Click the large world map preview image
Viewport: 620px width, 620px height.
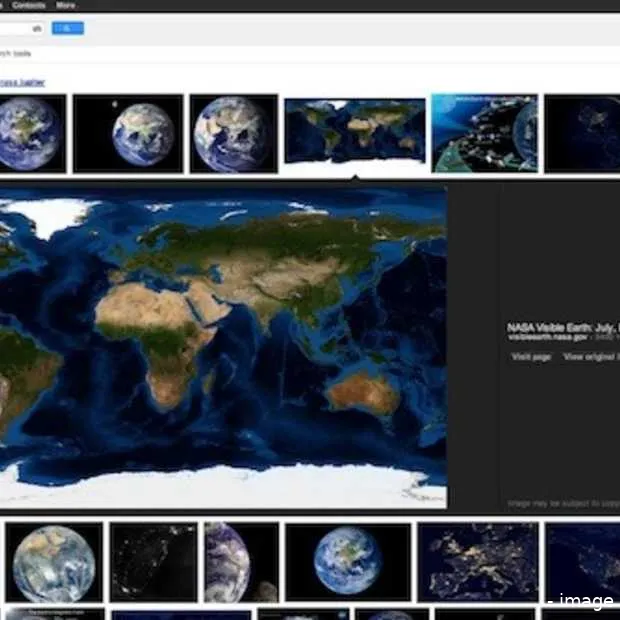tap(223, 348)
